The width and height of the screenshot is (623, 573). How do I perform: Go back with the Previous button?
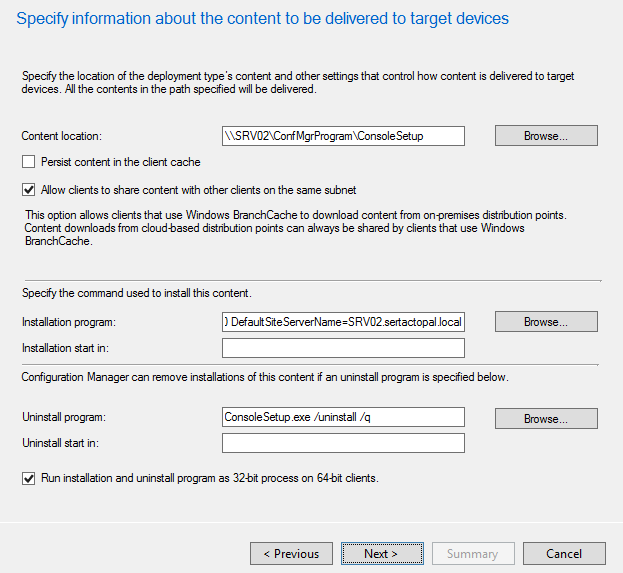[291, 554]
